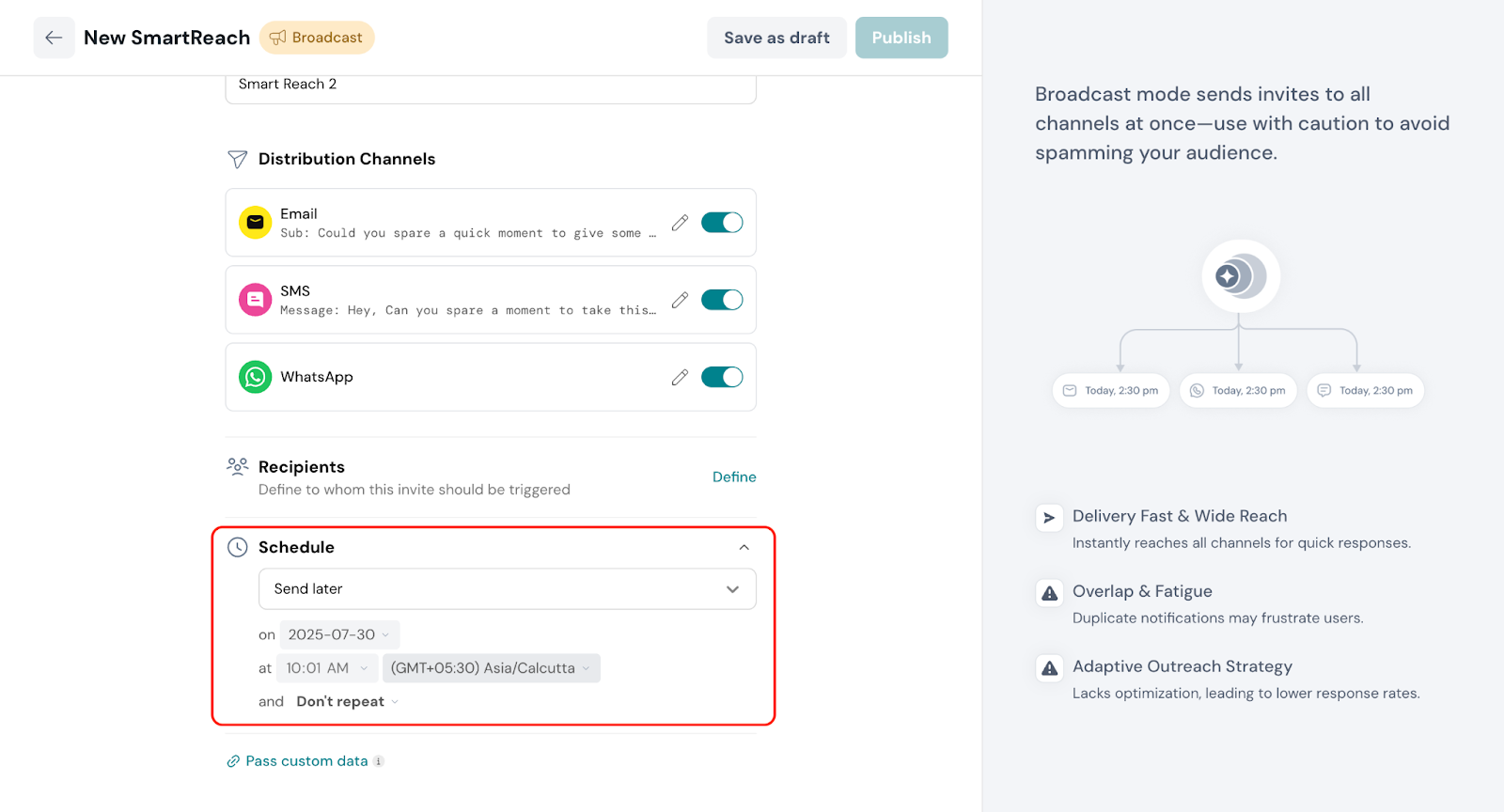Image resolution: width=1504 pixels, height=812 pixels.
Task: Edit the Email channel with pencil icon
Action: point(680,223)
